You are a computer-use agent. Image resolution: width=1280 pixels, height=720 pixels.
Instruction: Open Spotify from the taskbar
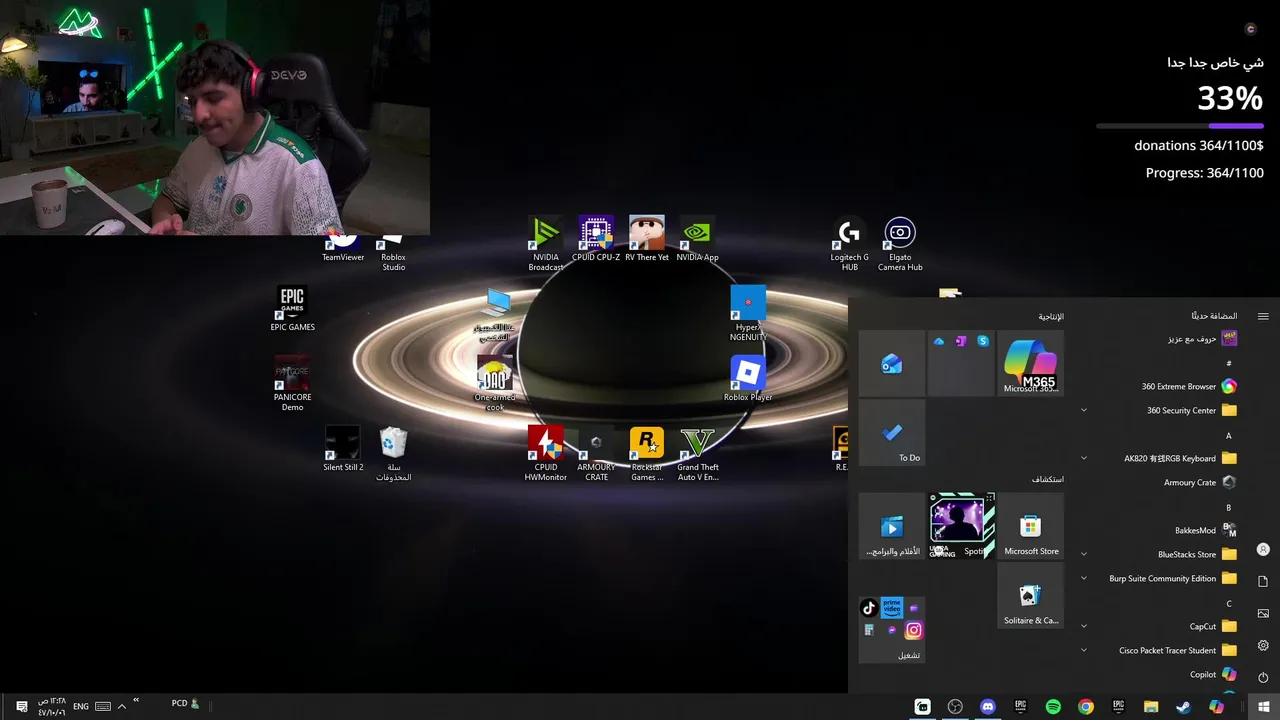pos(1053,707)
